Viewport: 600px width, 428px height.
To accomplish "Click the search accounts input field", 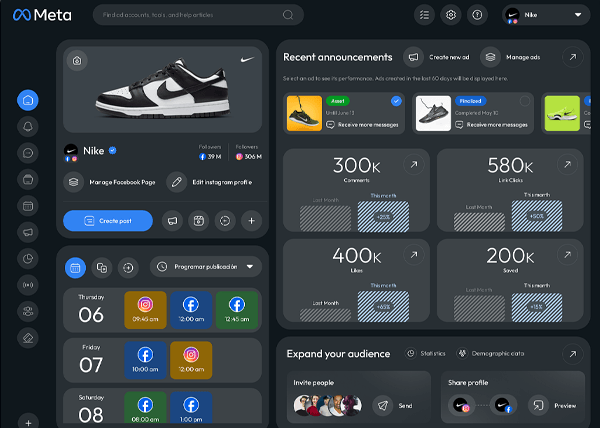I will point(198,15).
